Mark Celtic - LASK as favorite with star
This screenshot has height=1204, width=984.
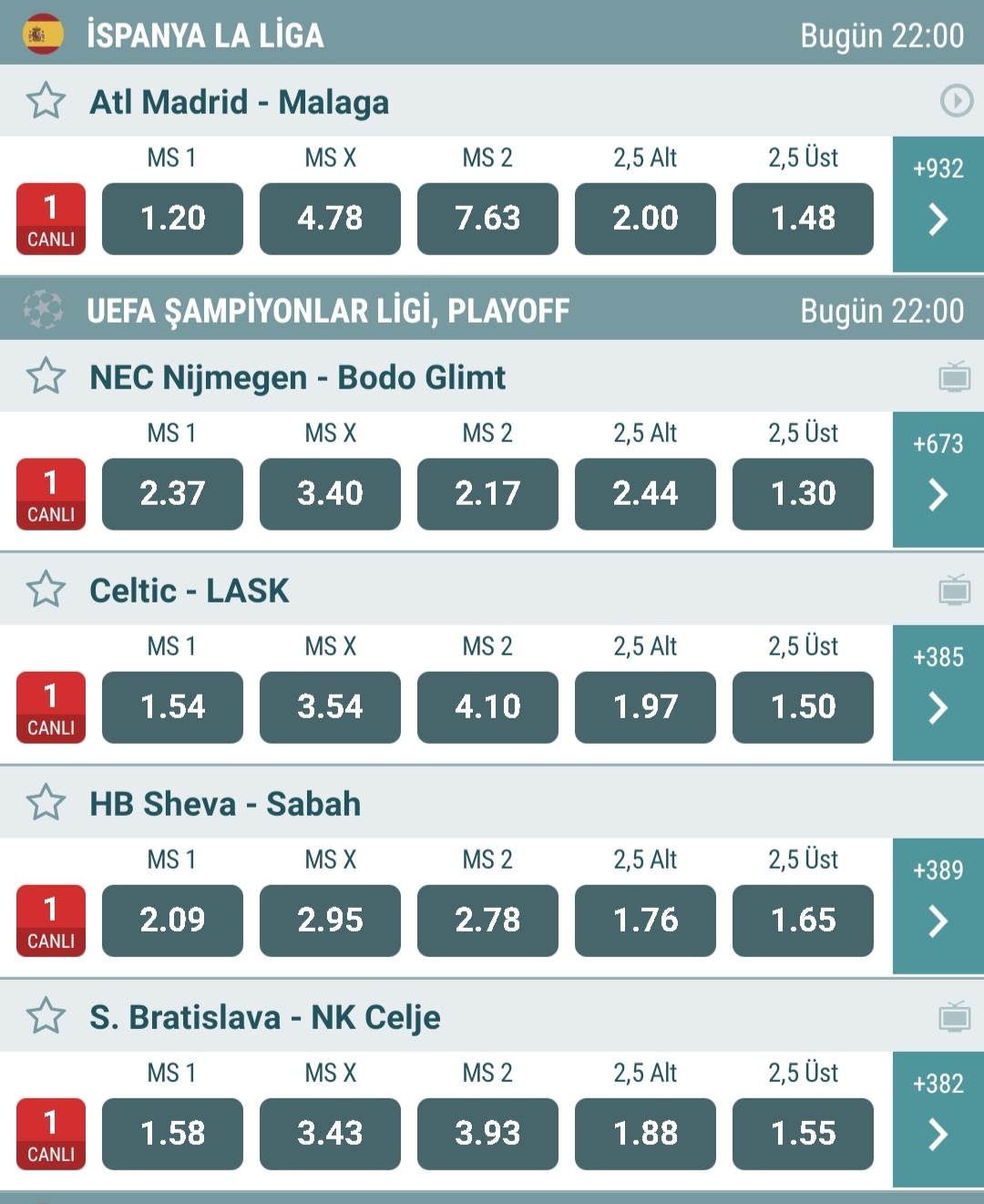(x=46, y=590)
